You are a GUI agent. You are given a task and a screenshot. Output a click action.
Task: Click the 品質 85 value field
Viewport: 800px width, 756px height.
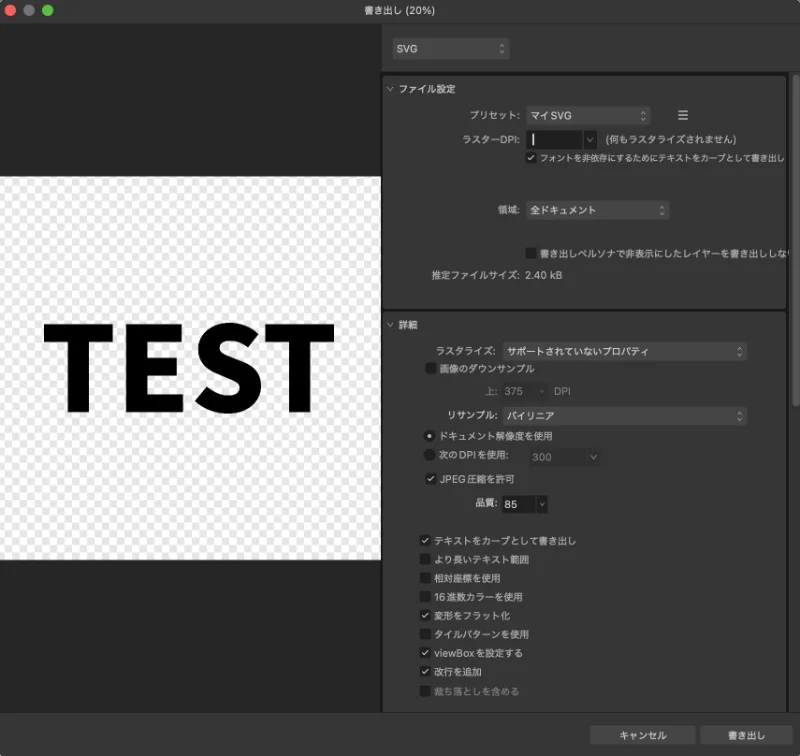(519, 504)
